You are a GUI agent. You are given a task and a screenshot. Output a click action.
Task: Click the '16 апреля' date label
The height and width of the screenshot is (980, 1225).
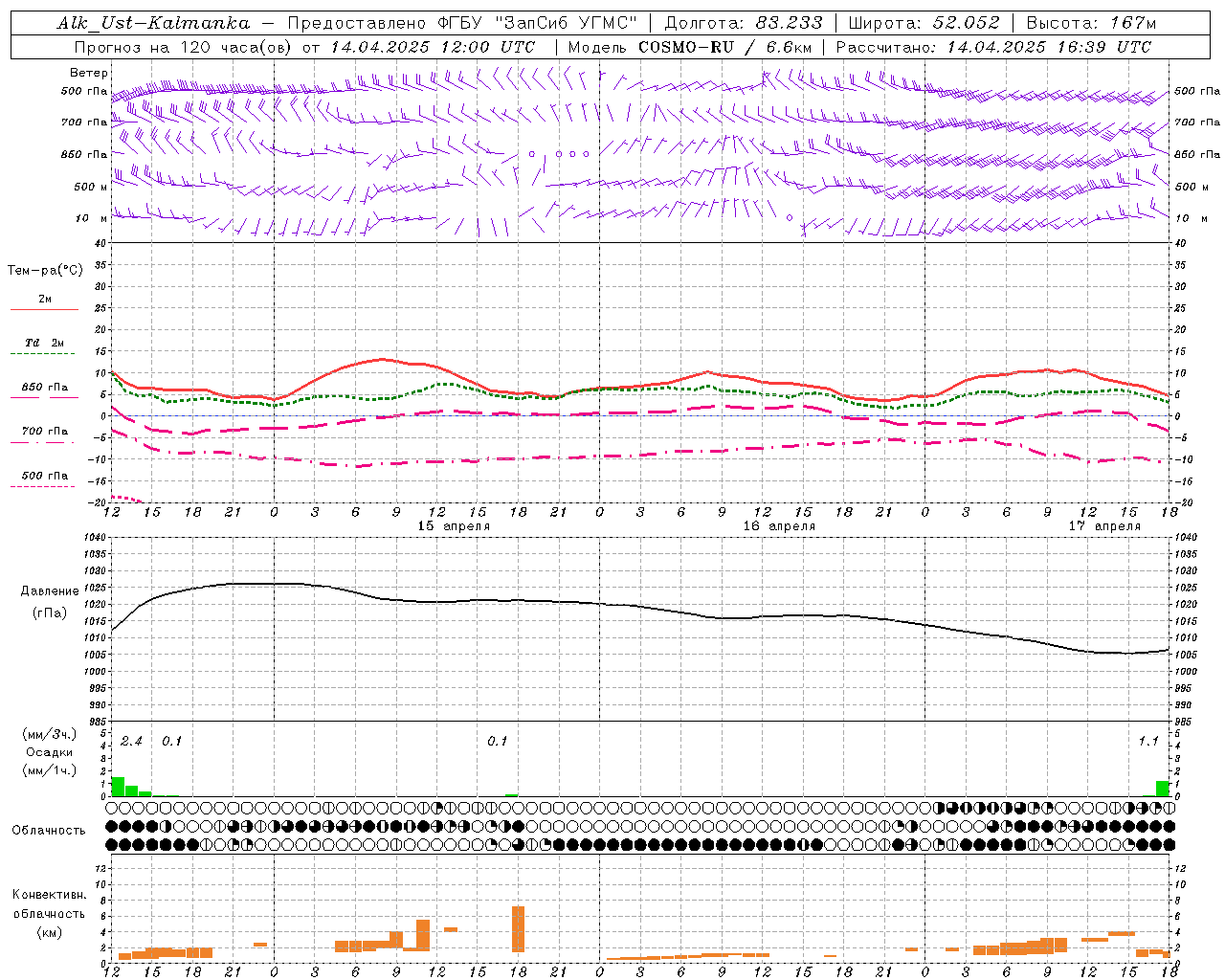click(779, 526)
